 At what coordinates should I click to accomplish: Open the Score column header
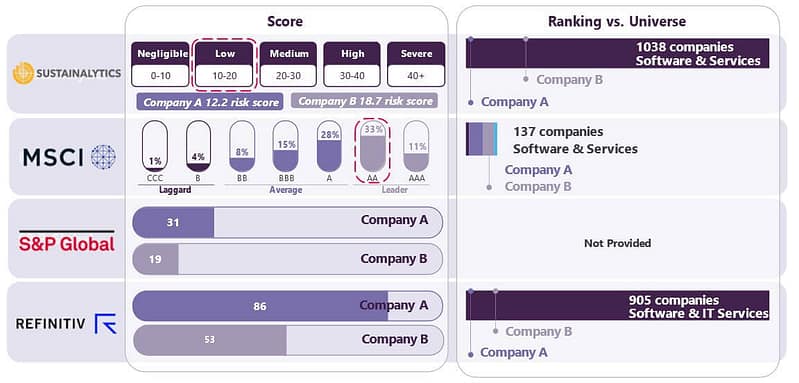[285, 21]
